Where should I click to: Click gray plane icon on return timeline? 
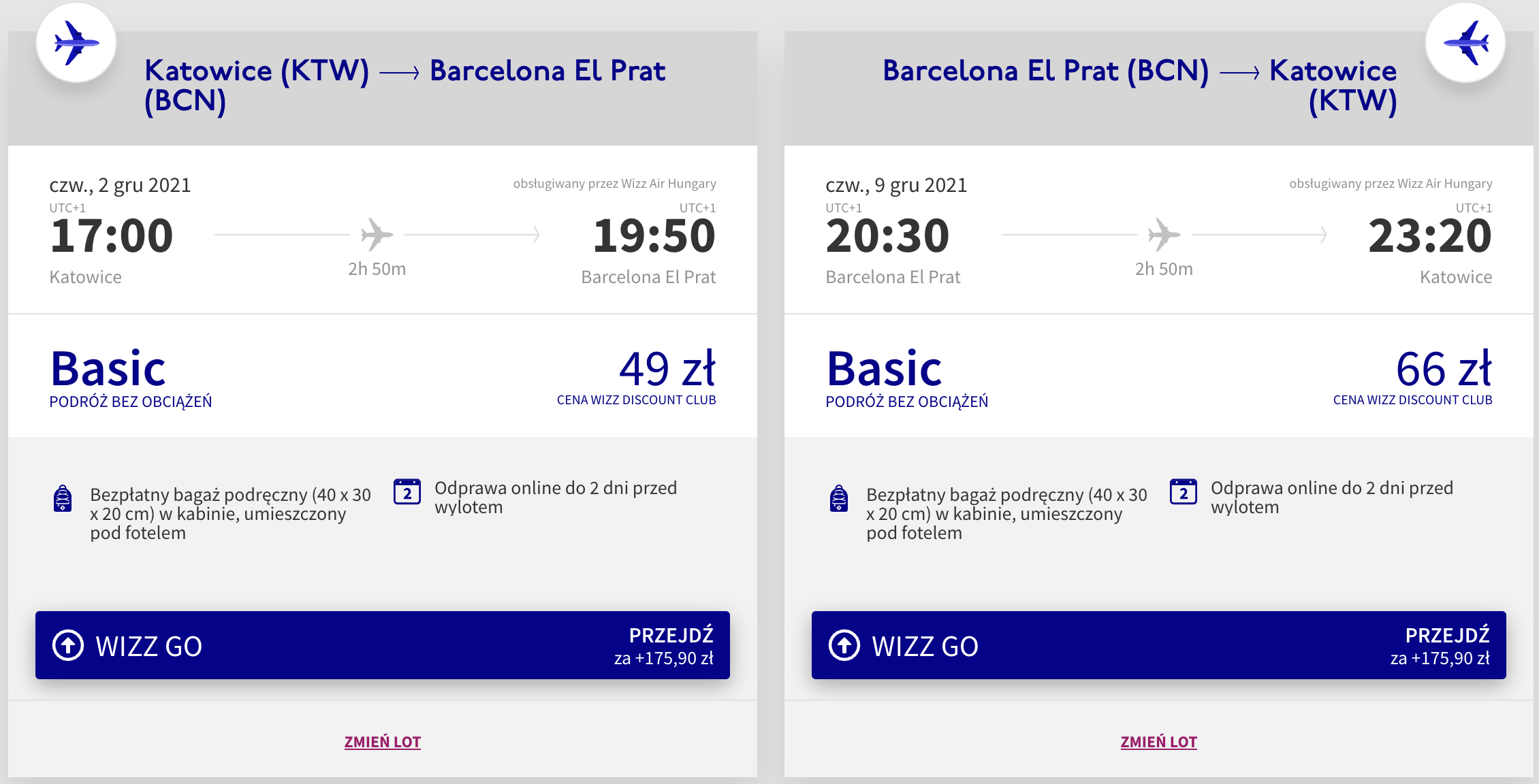pos(1164,235)
